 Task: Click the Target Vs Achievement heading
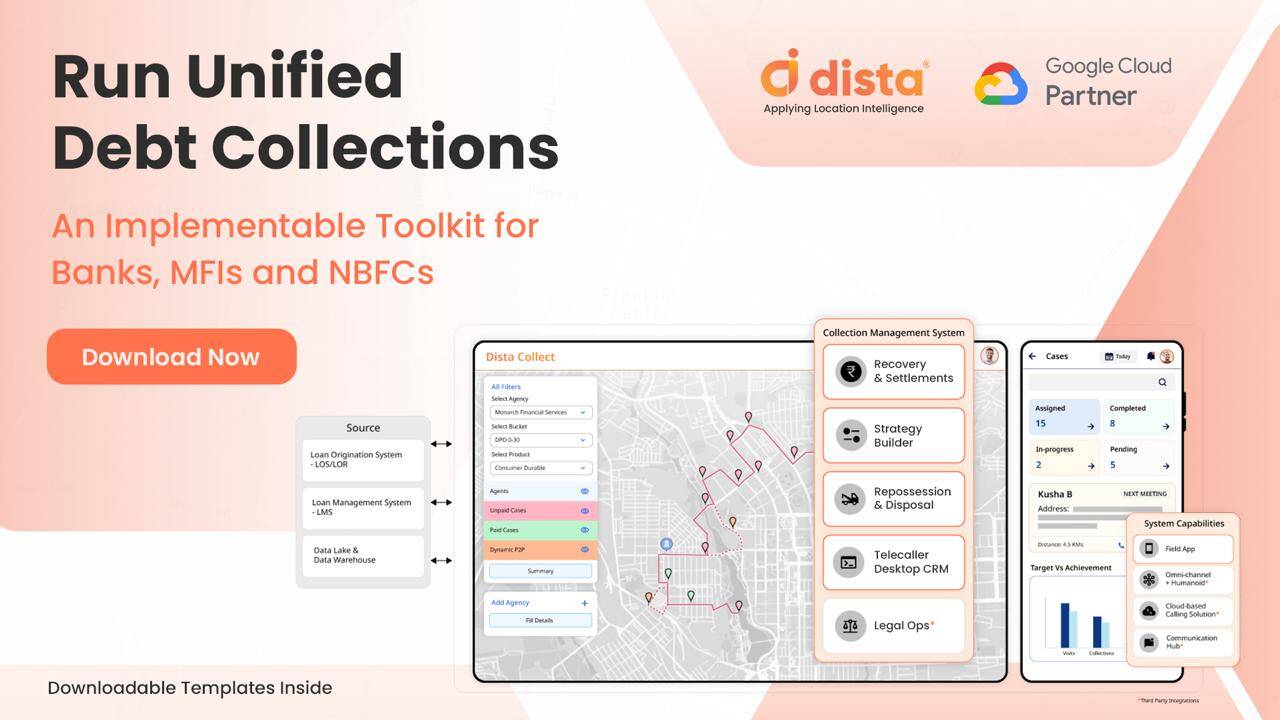[1071, 568]
